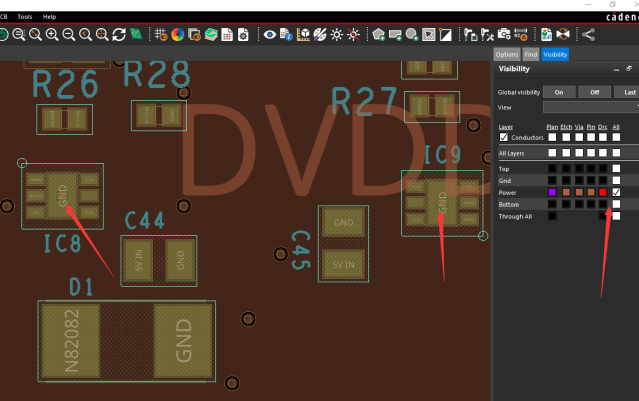Image resolution: width=639 pixels, height=401 pixels.
Task: Click the refresh display icon
Action: click(119, 35)
